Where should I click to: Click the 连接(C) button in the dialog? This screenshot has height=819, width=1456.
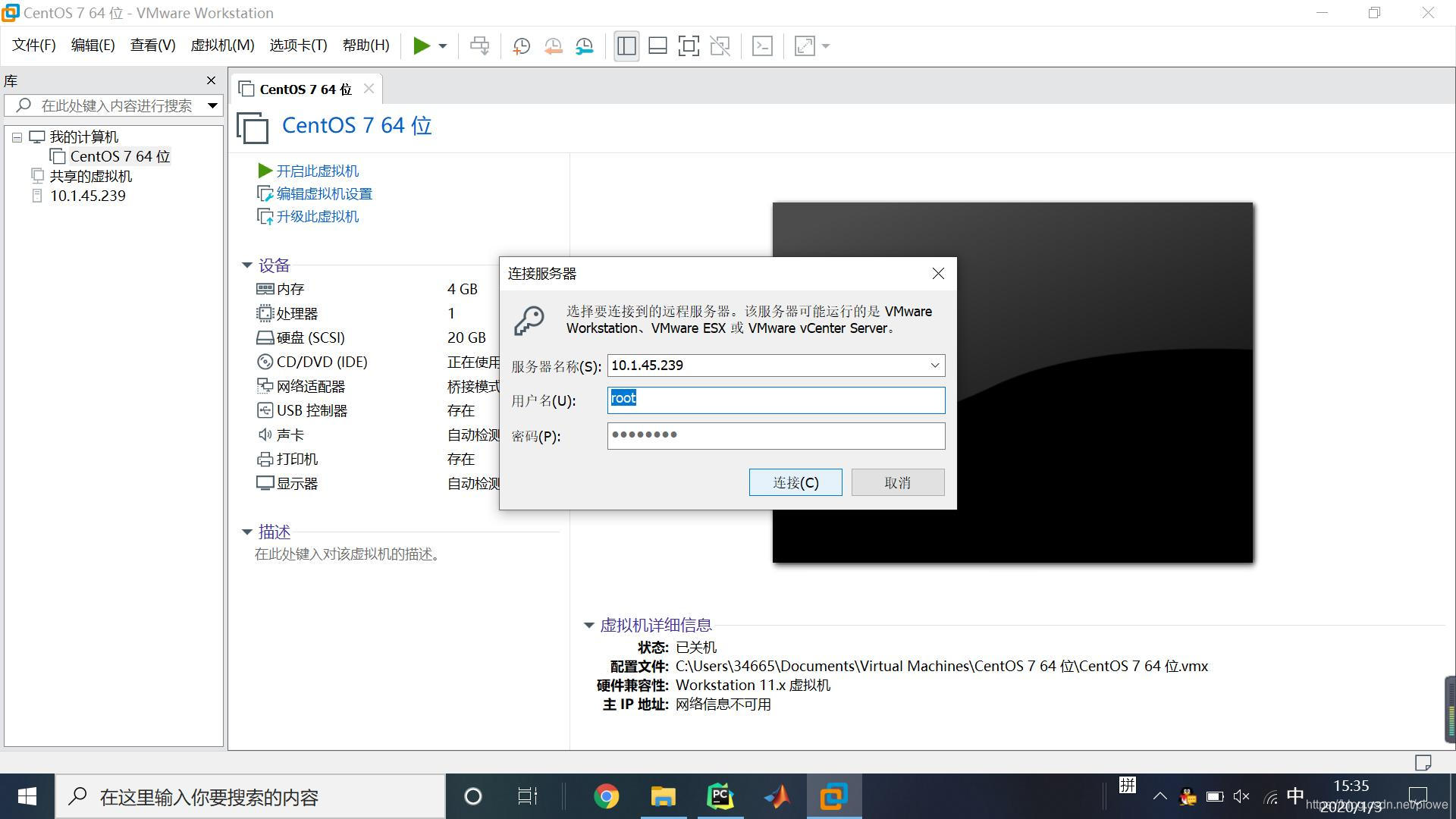795,482
